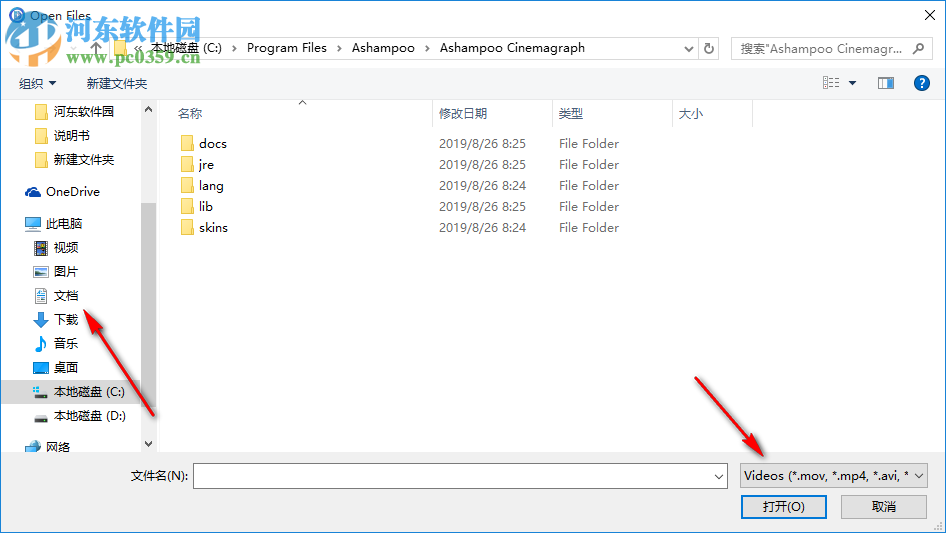Close the Open Files dialog
The height and width of the screenshot is (533, 946).
[930, 15]
